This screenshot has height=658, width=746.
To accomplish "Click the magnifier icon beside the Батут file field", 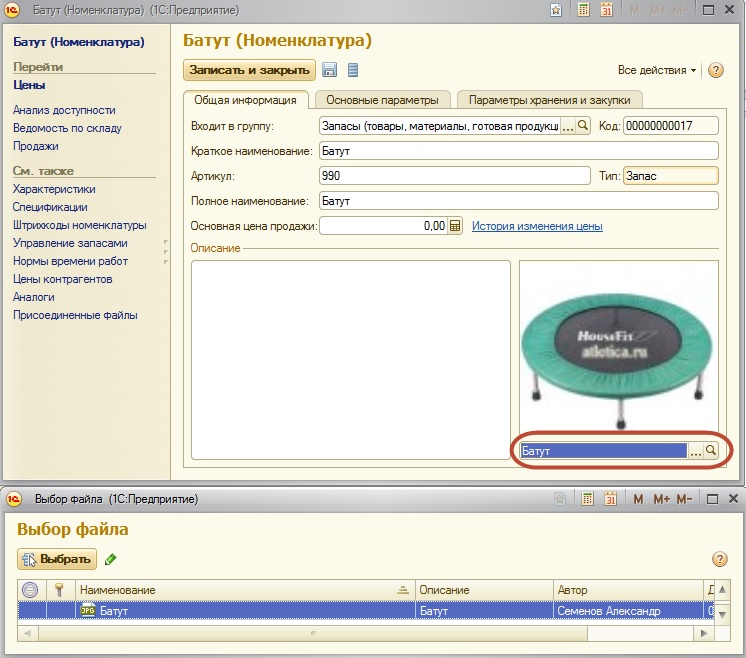I will pos(711,451).
